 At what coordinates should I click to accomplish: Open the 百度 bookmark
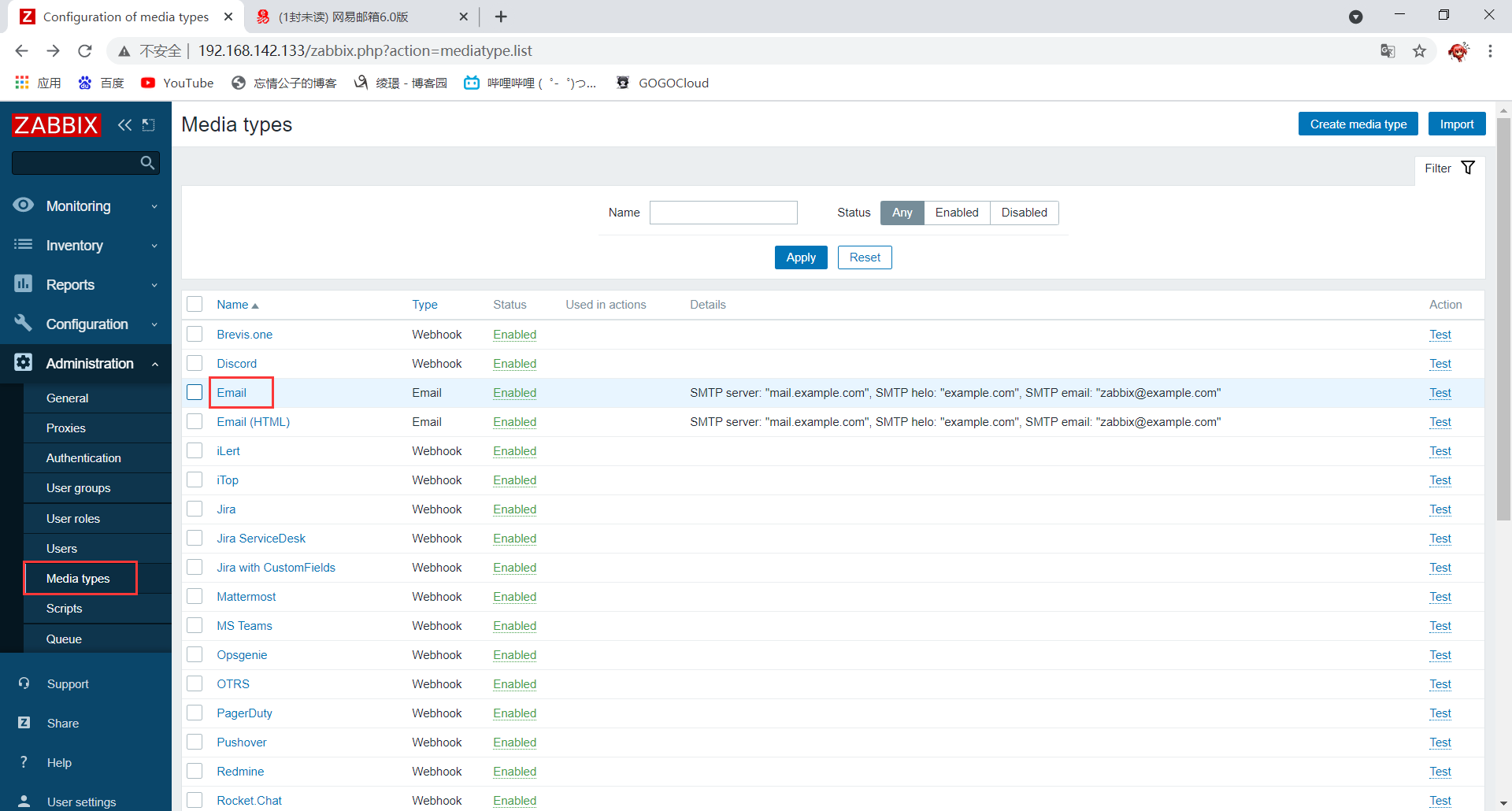point(102,83)
